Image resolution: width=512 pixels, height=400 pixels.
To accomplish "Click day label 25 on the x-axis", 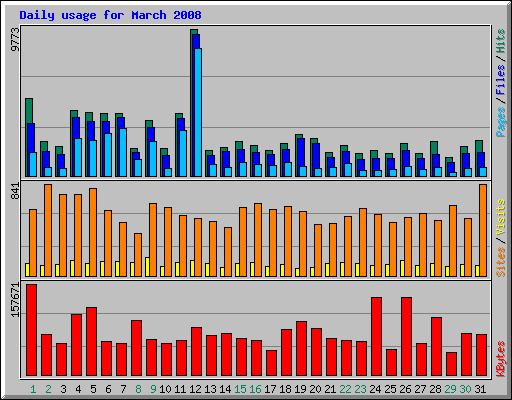I will 390,389.
